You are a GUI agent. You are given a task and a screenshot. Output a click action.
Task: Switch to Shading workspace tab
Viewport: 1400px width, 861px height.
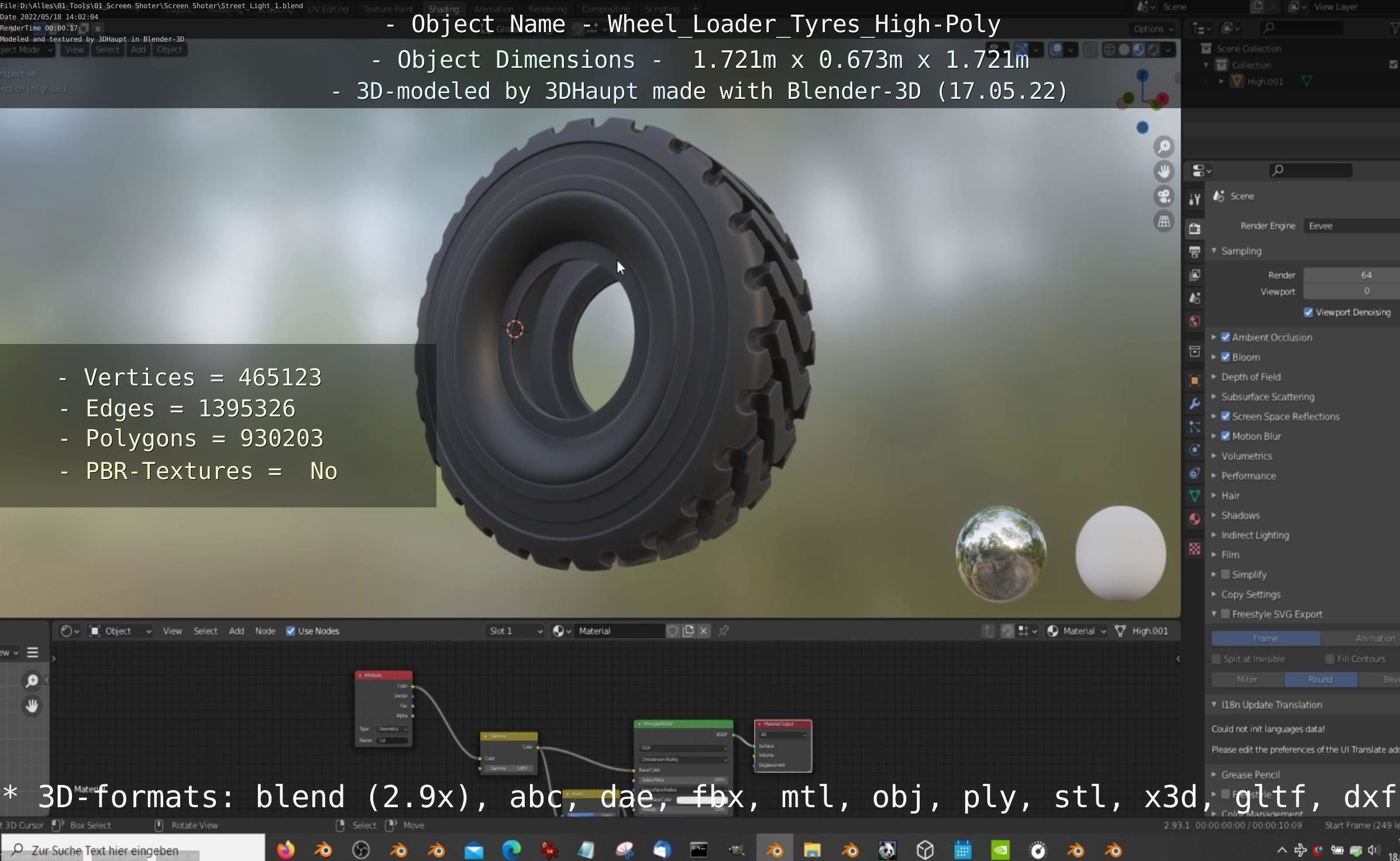pos(443,9)
